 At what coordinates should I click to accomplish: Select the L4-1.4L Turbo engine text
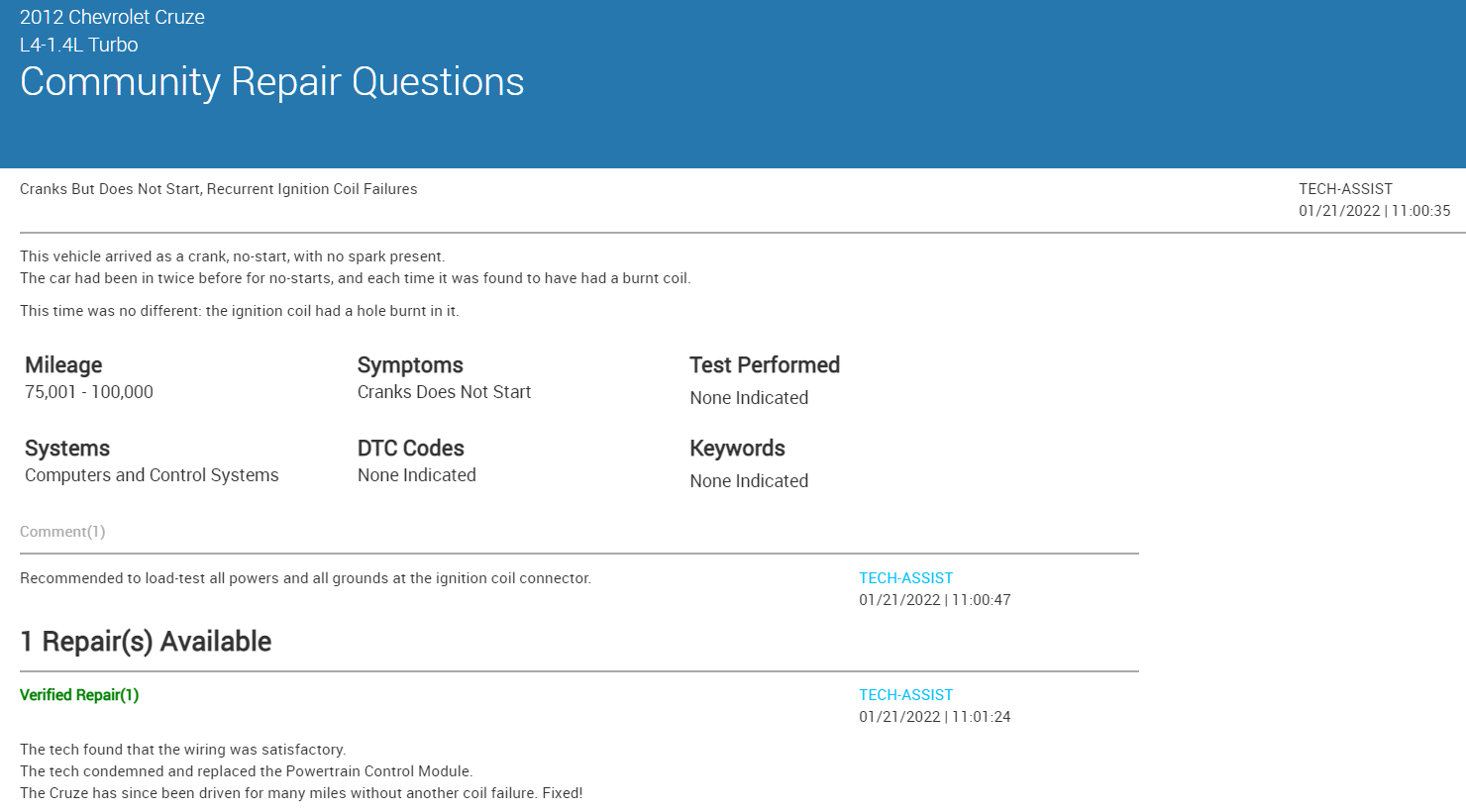[x=79, y=45]
